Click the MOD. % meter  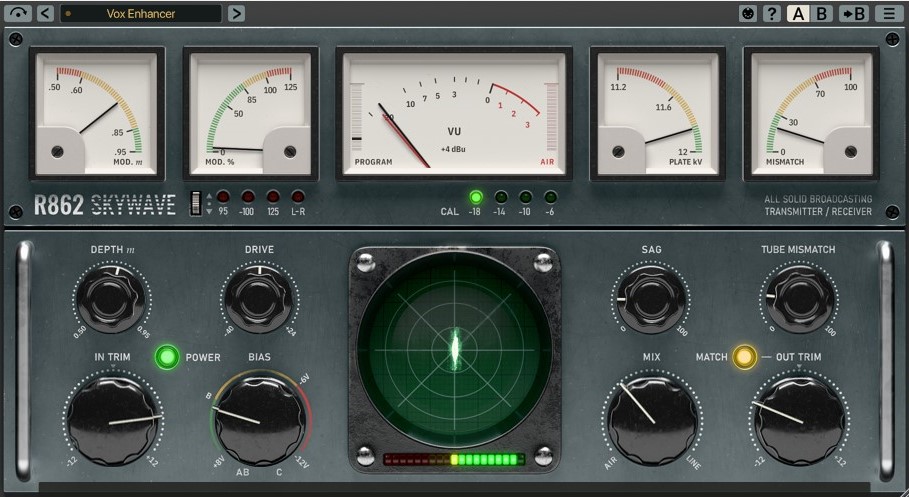[250, 114]
